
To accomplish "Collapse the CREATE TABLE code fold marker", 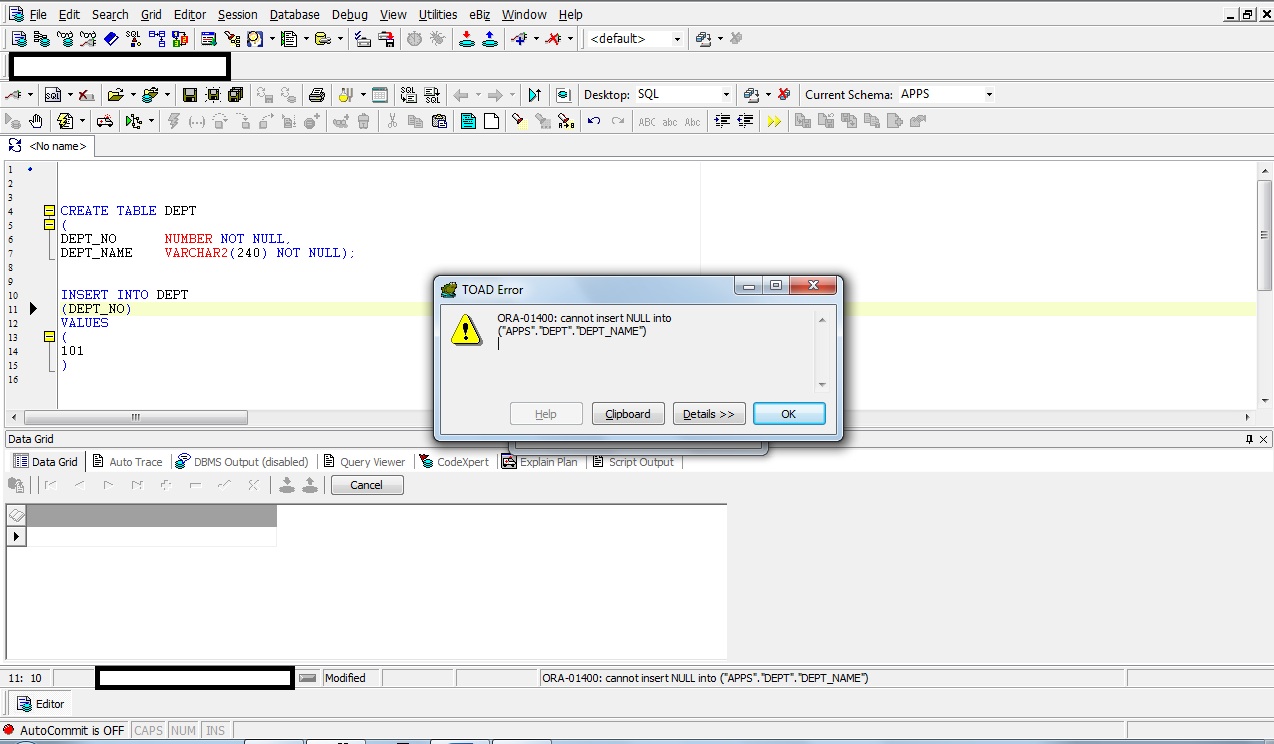I will [48, 210].
